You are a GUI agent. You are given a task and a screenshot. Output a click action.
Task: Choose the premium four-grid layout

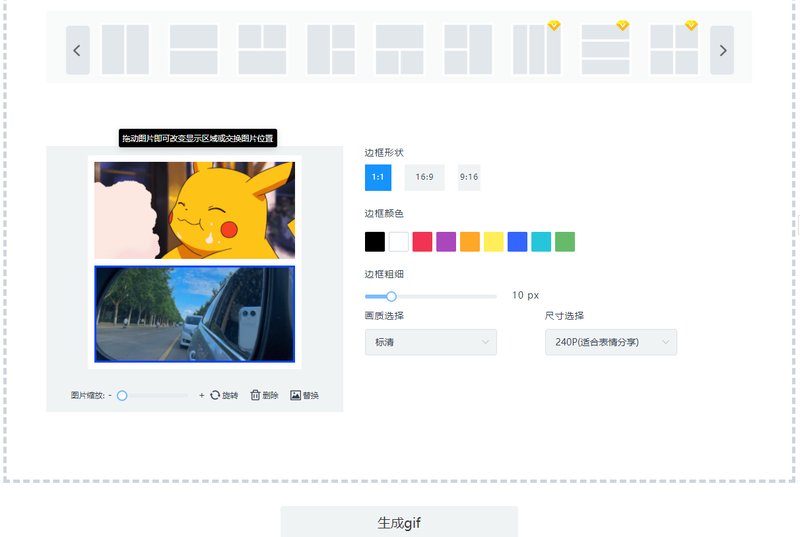[x=674, y=49]
